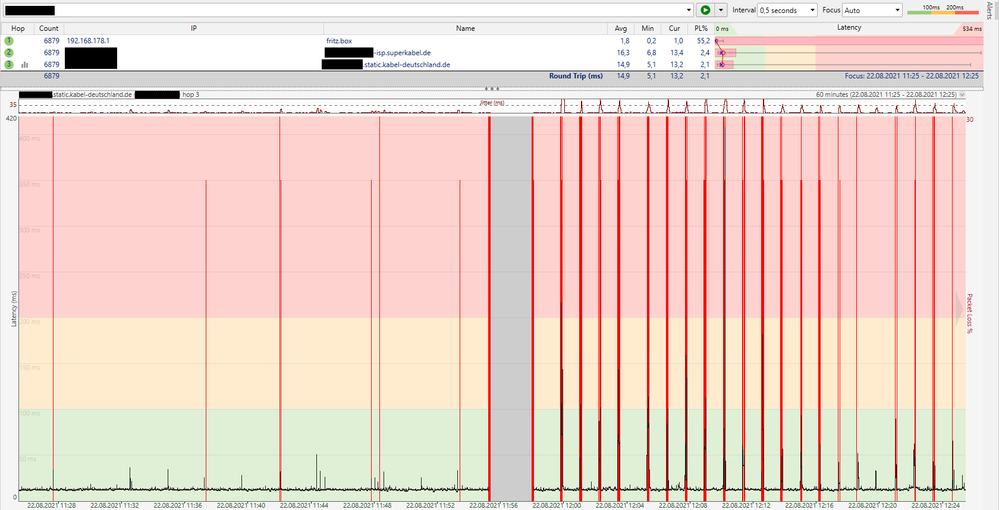Click the 55,2 packet loss value for hop 1
Viewport: 999px width, 510px height.
pyautogui.click(x=703, y=40)
